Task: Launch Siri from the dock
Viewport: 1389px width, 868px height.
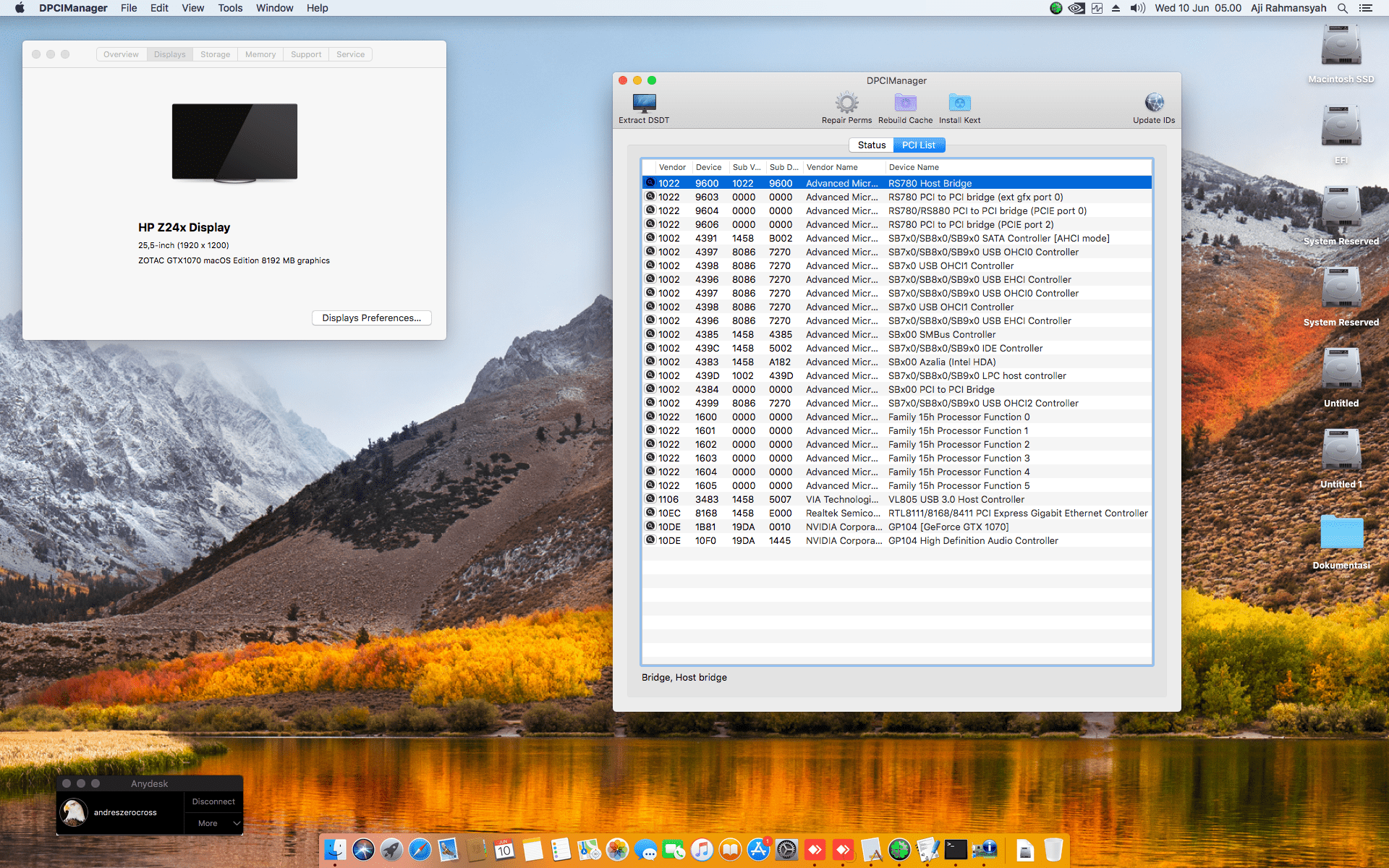Action: click(363, 849)
